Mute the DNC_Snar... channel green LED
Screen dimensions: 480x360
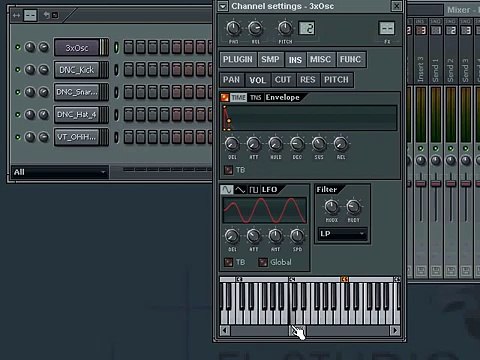(18, 92)
